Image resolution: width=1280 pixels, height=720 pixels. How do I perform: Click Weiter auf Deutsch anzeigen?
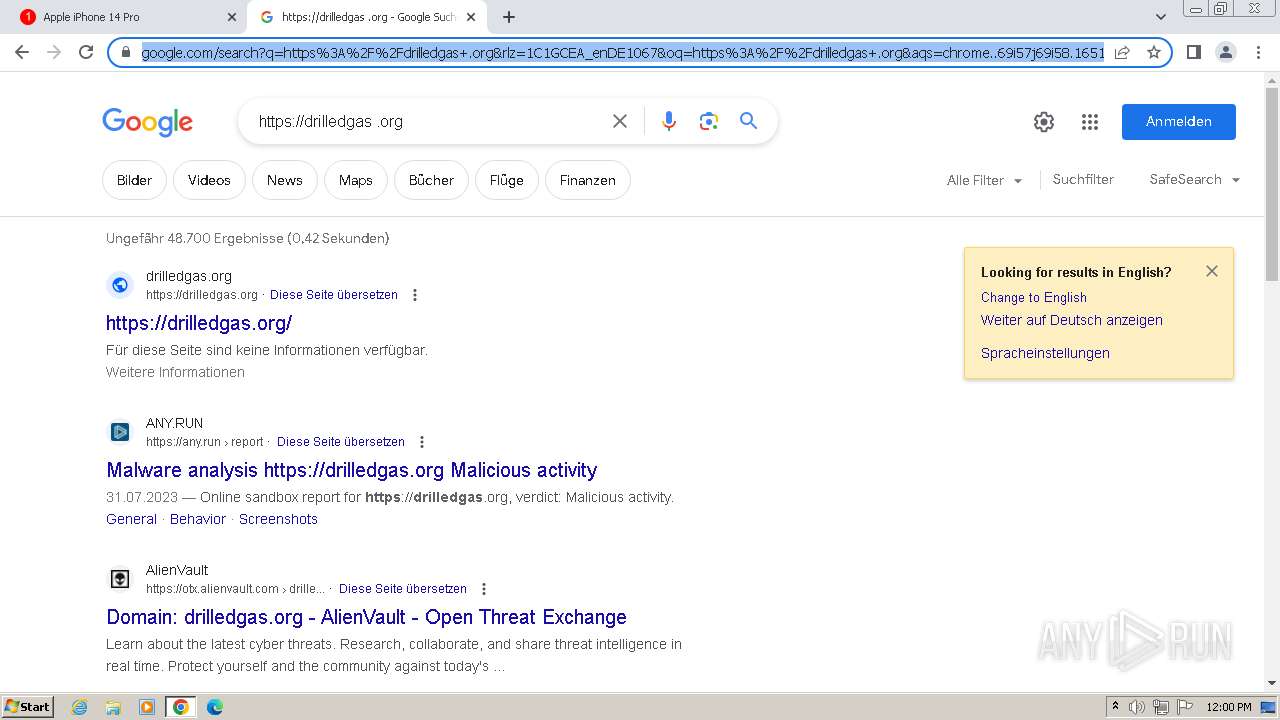1072,320
